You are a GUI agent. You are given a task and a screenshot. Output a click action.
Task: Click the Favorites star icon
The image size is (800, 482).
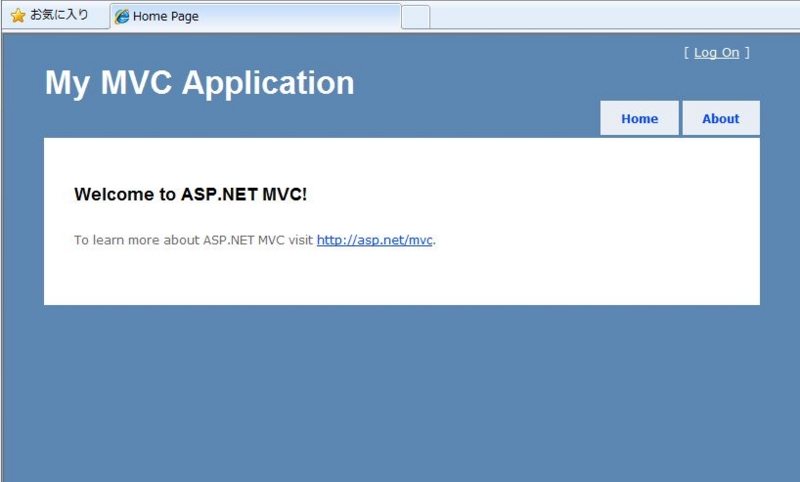(x=18, y=15)
